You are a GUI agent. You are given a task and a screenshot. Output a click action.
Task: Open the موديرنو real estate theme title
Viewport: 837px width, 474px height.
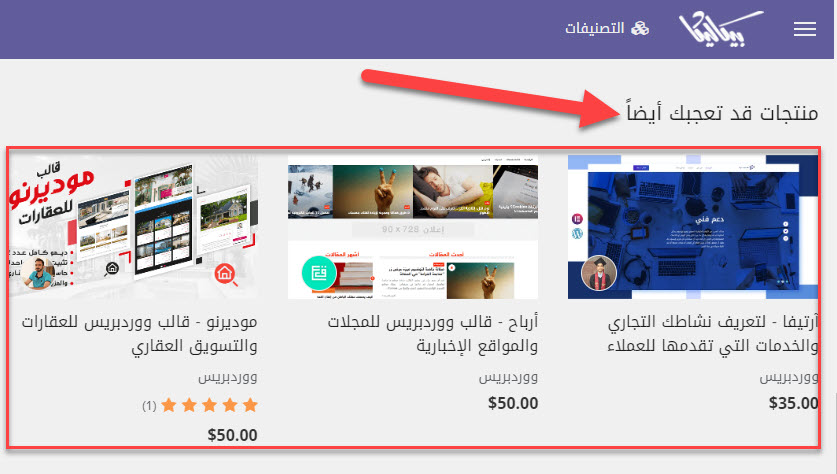click(x=140, y=334)
